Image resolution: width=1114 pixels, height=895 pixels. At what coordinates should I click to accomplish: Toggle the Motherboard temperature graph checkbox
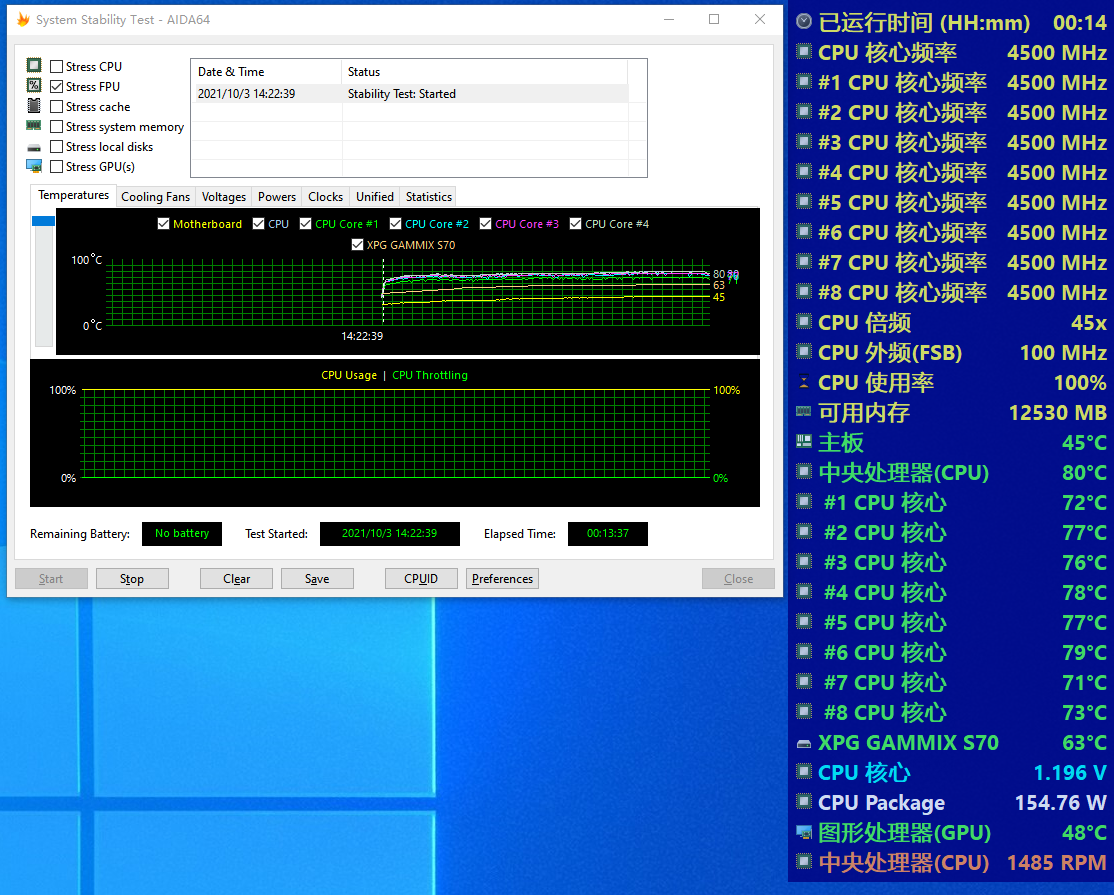point(164,224)
